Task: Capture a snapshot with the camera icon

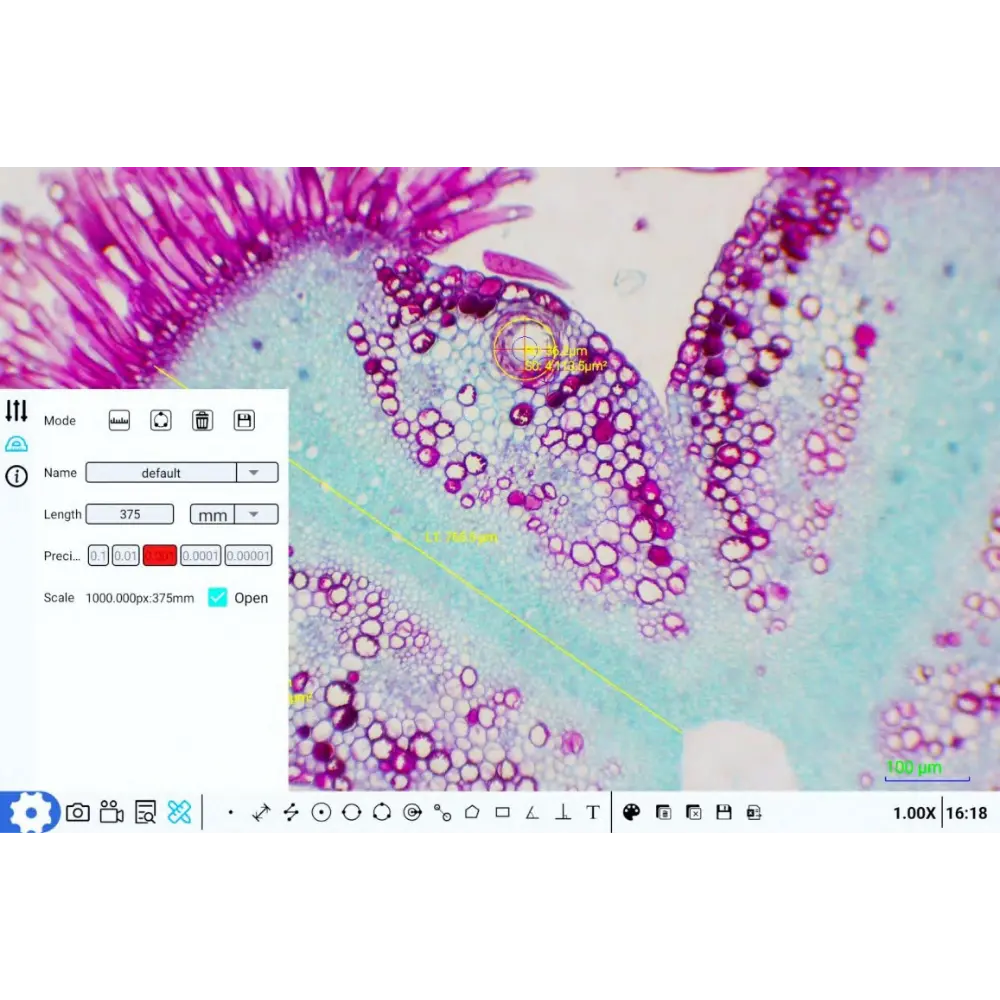Action: [77, 813]
